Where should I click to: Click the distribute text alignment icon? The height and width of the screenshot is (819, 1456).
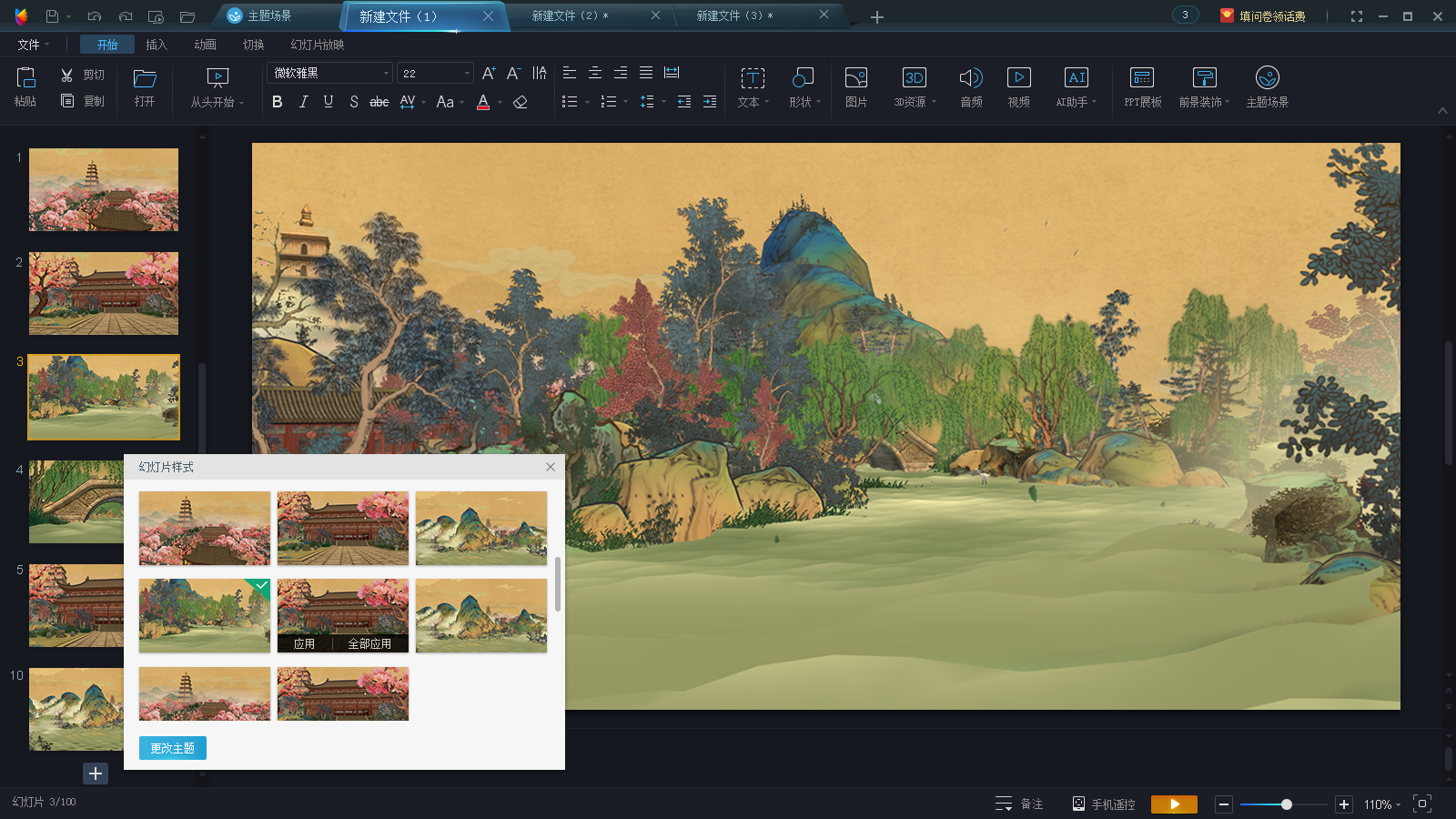click(672, 73)
